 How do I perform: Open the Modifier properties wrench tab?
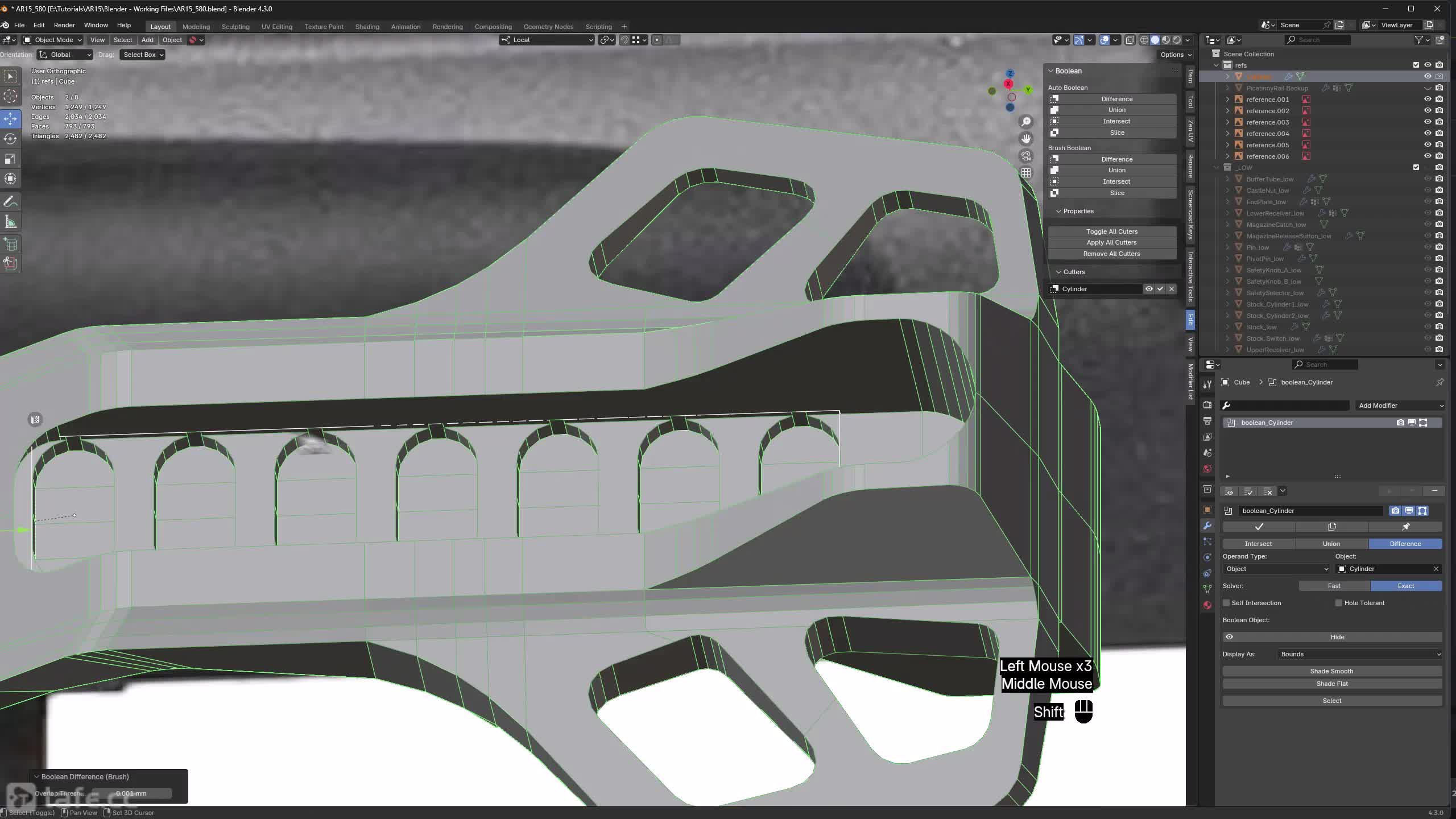pos(1207,526)
